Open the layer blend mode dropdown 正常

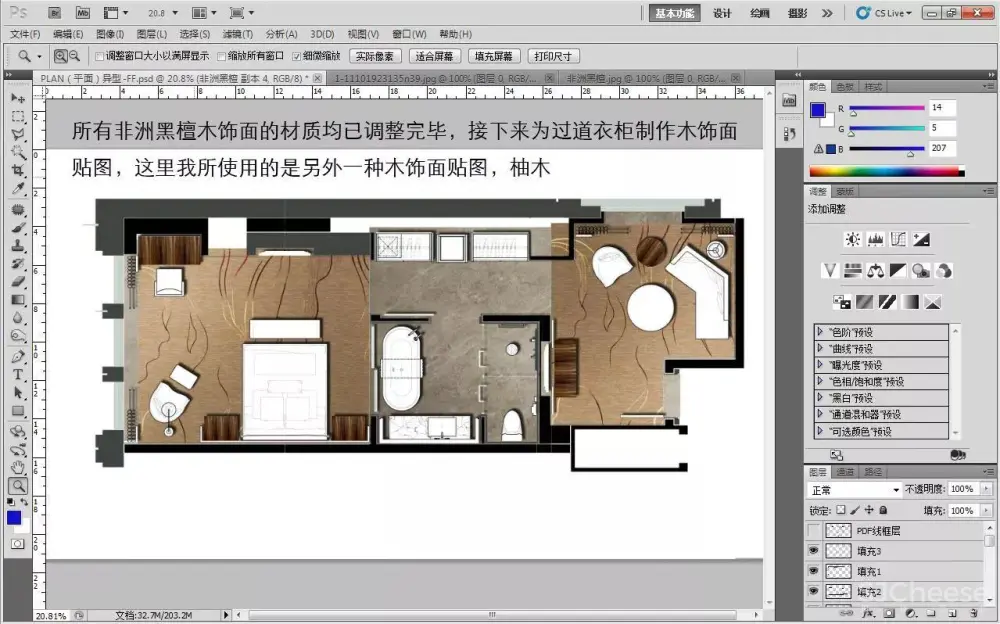point(855,490)
